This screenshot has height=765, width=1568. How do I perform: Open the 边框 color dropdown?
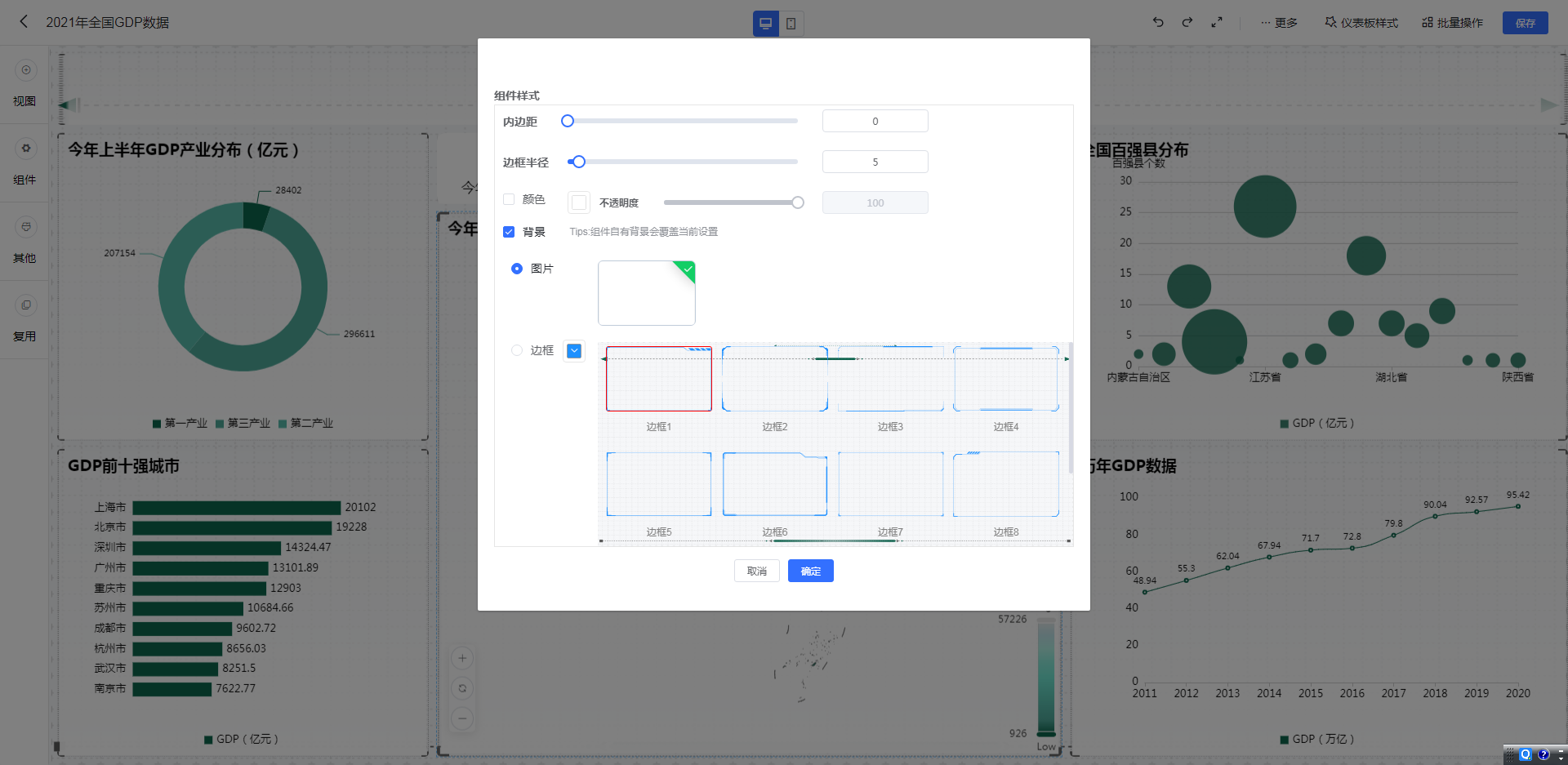pos(574,351)
